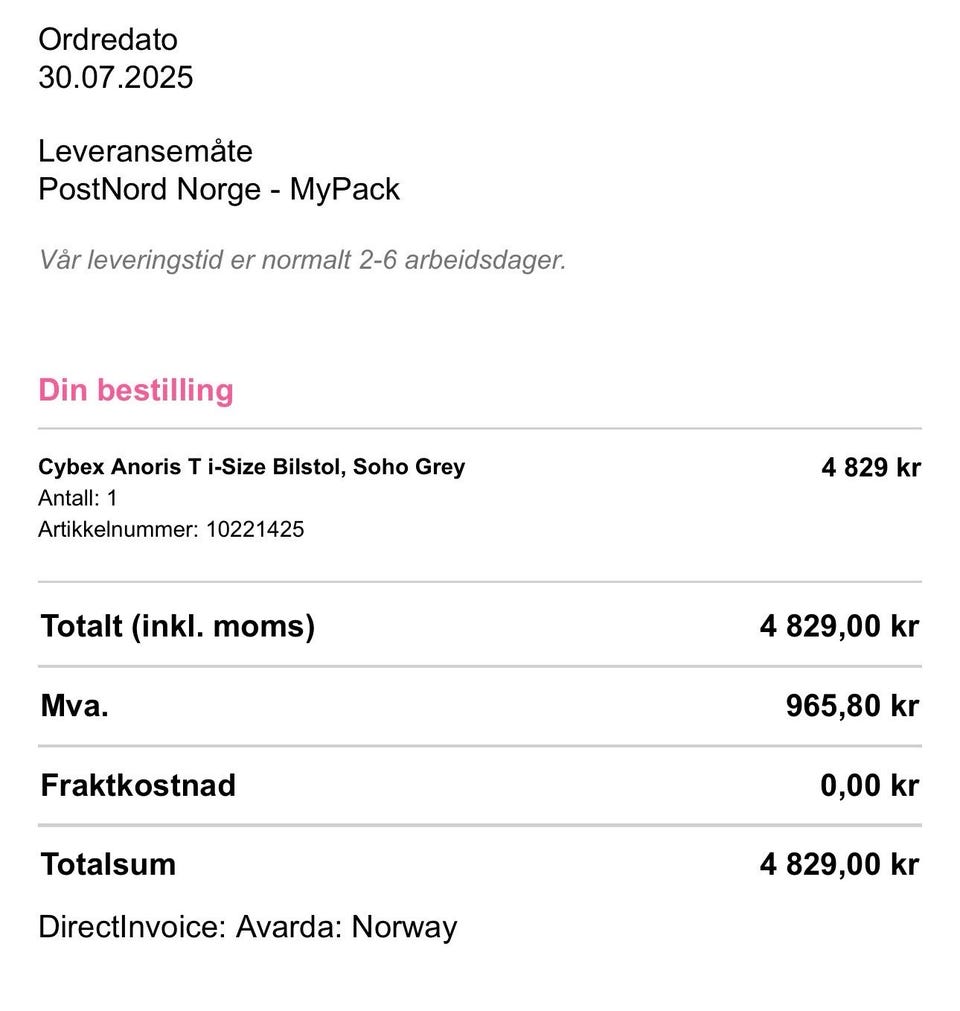
Task: Click the delivery time note in italics
Action: [302, 260]
